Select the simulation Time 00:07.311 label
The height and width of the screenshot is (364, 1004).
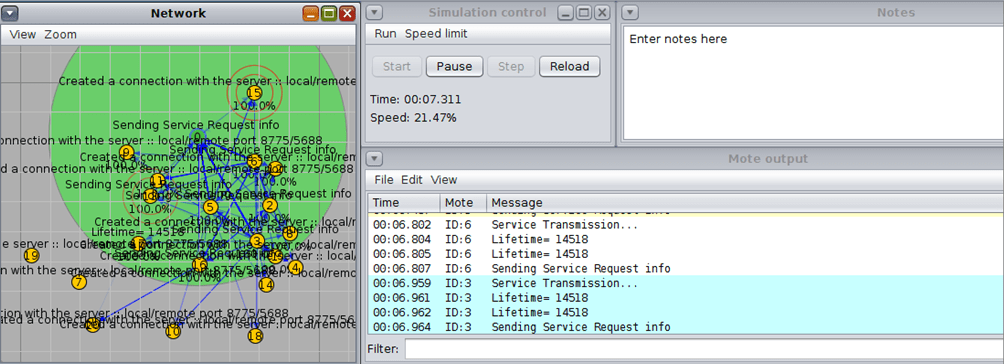click(x=416, y=100)
